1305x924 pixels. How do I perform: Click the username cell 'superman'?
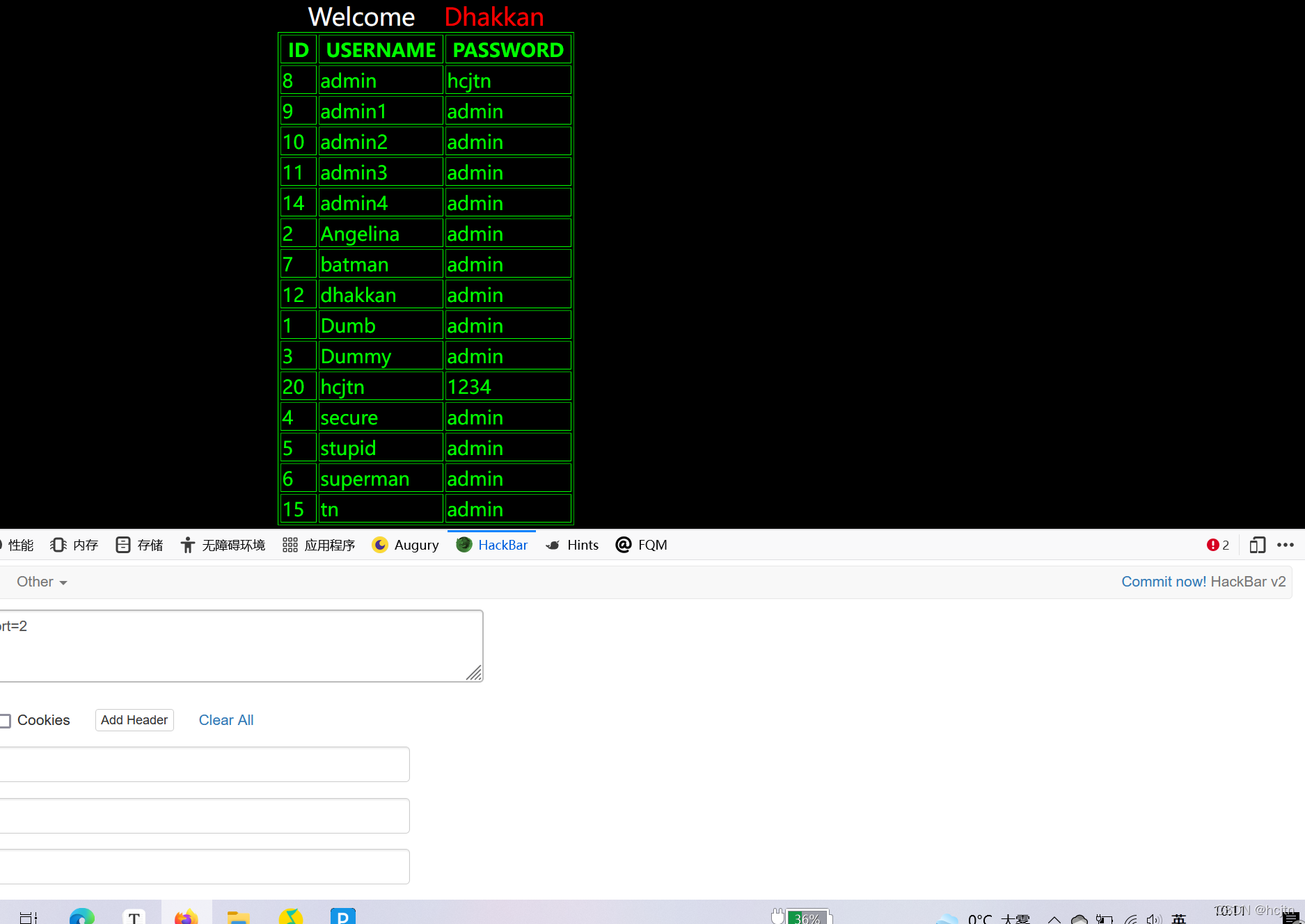pos(381,479)
